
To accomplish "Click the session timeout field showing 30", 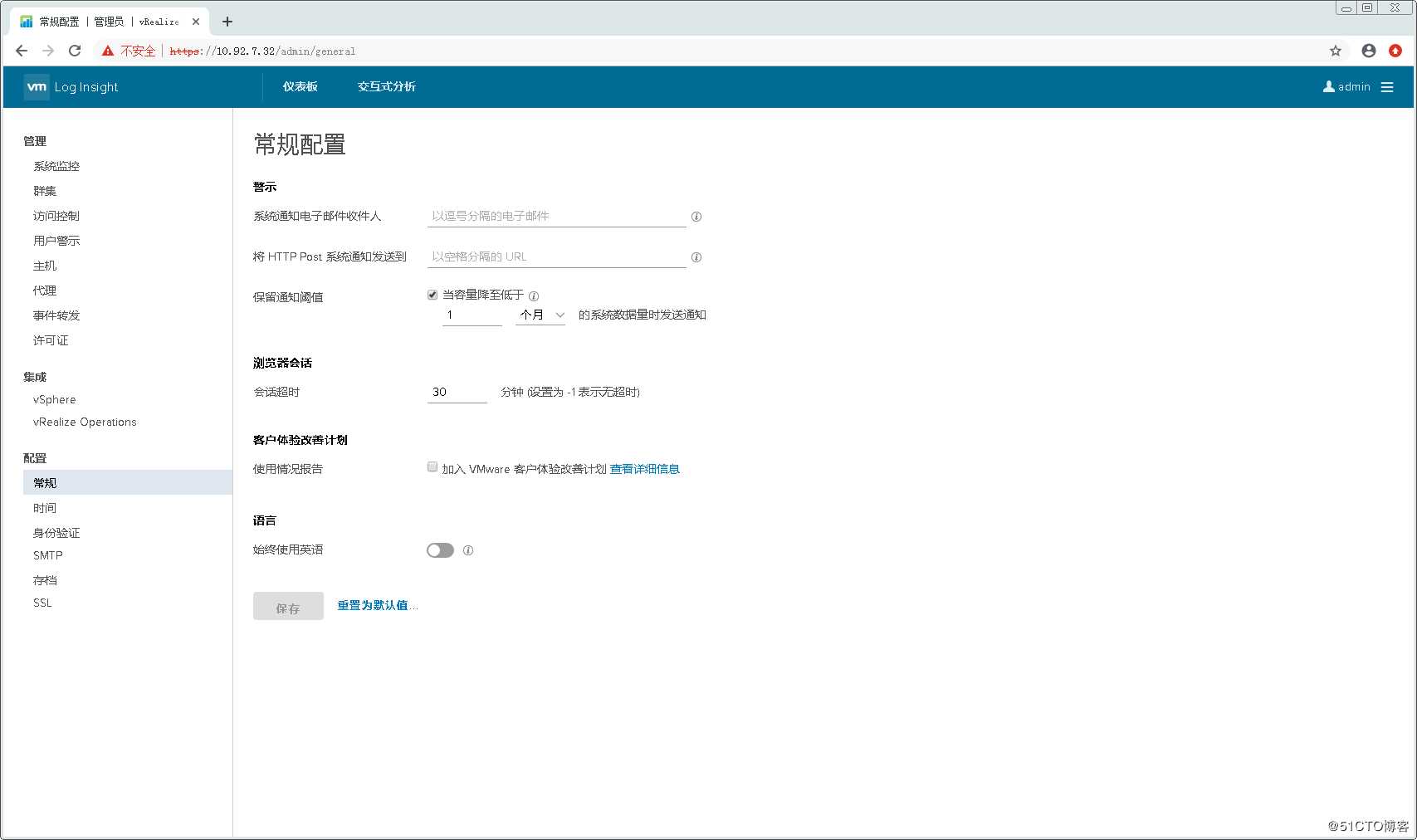I will tap(457, 392).
